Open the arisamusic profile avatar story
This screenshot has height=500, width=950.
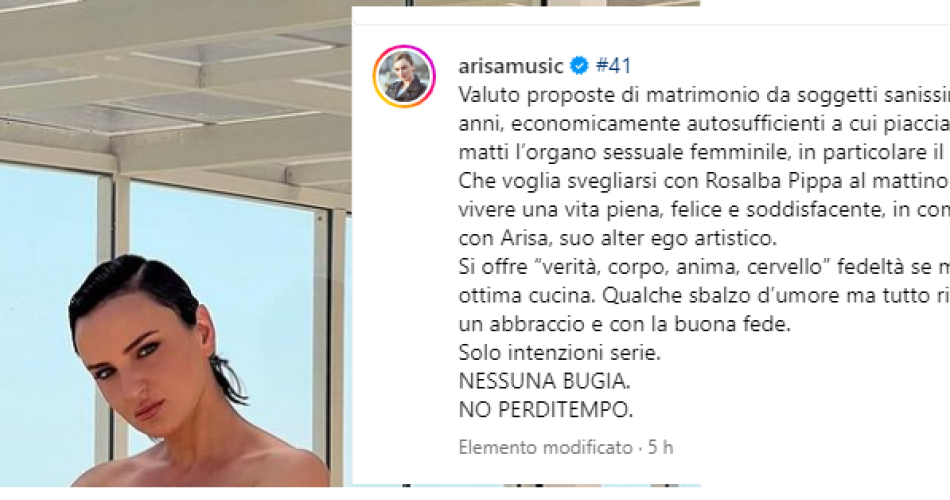[404, 76]
